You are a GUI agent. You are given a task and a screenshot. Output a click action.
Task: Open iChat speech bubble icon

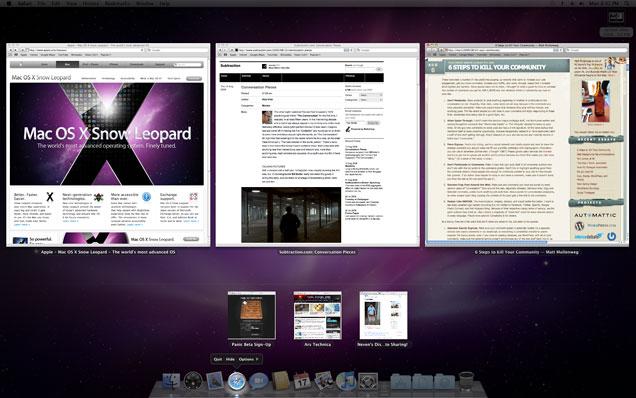(x=258, y=381)
